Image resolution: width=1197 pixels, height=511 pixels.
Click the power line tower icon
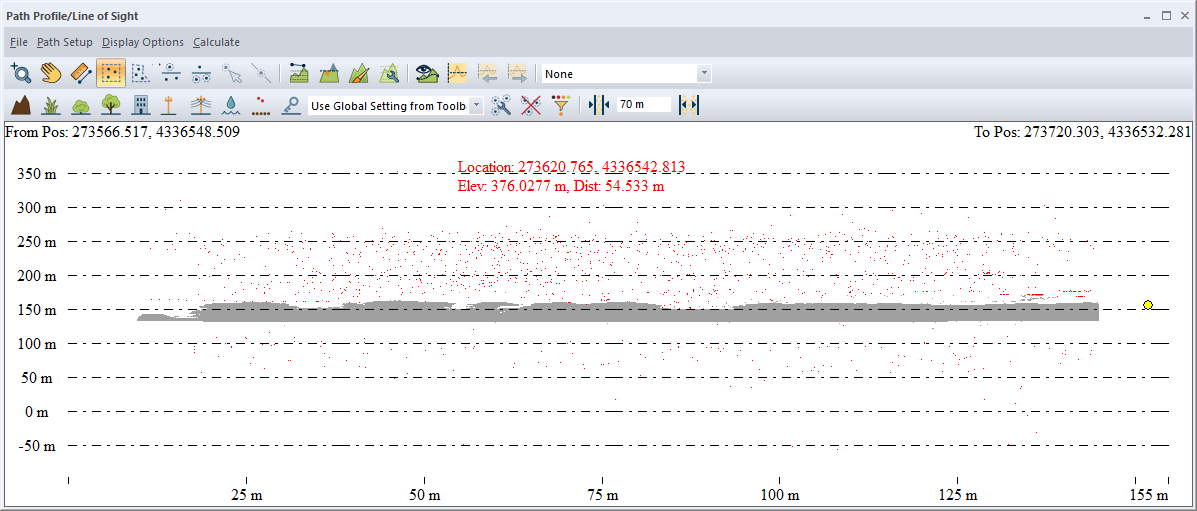point(200,105)
